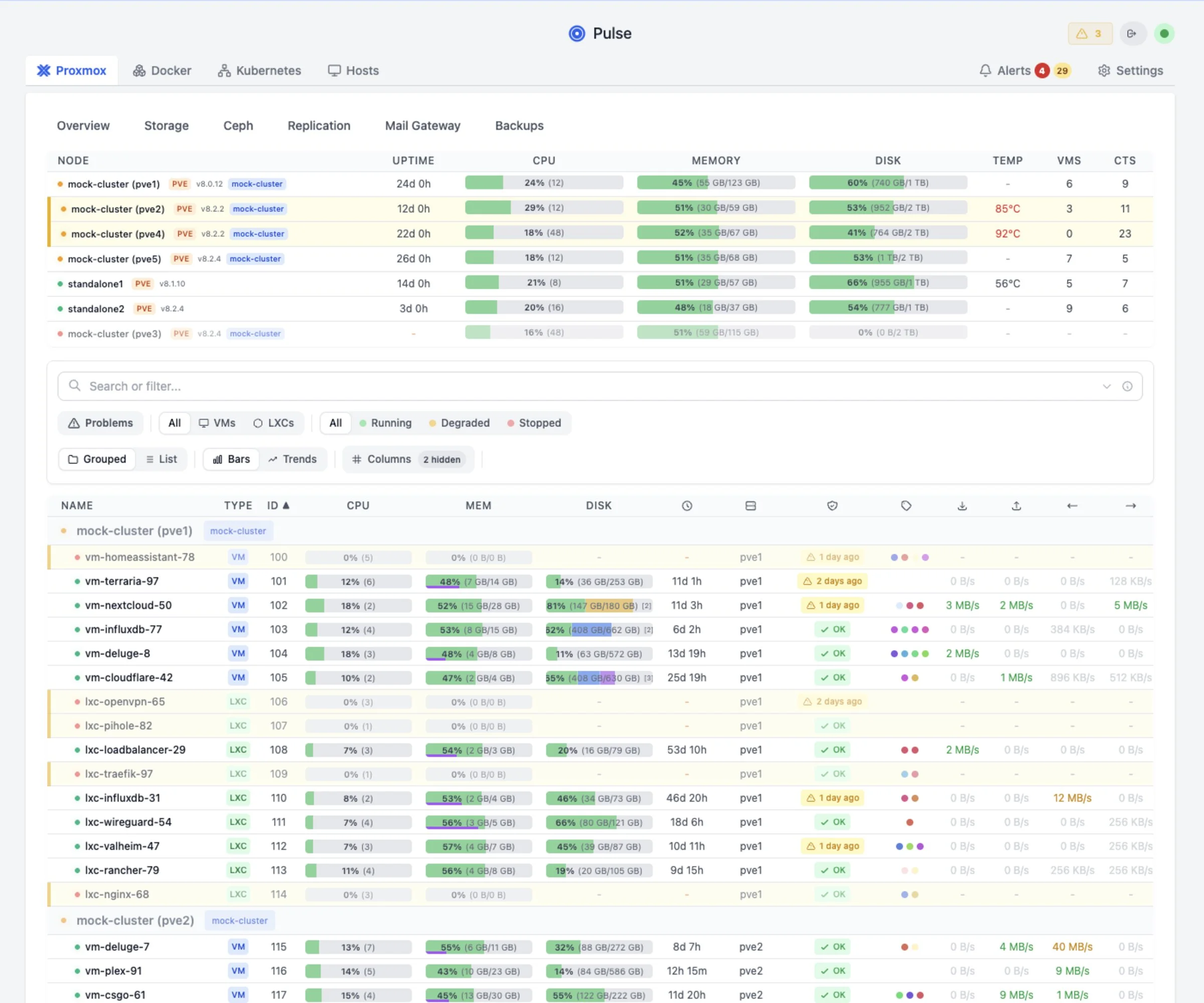Click the logout icon in the top right

[x=1133, y=33]
